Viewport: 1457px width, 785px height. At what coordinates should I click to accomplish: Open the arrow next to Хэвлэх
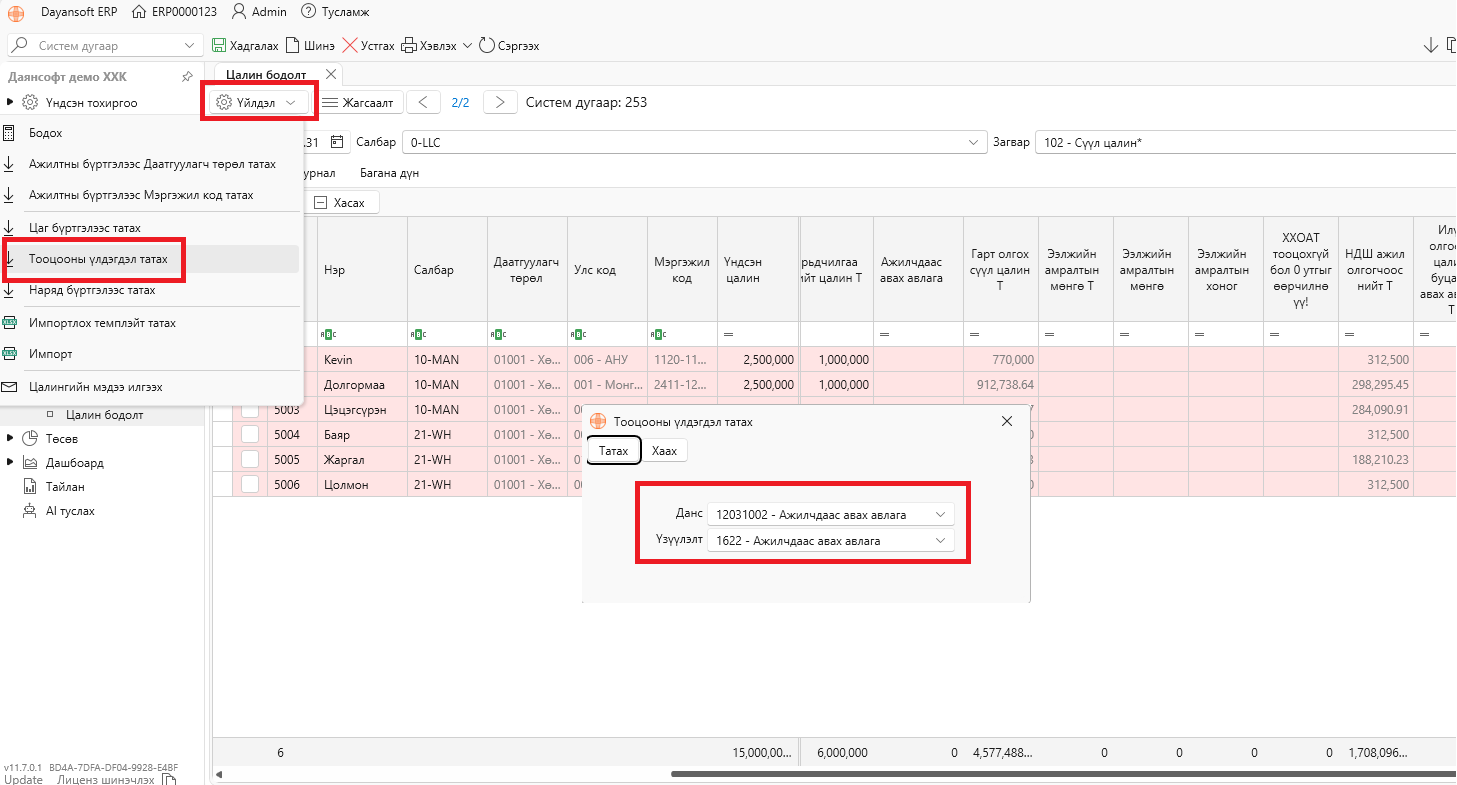[467, 46]
